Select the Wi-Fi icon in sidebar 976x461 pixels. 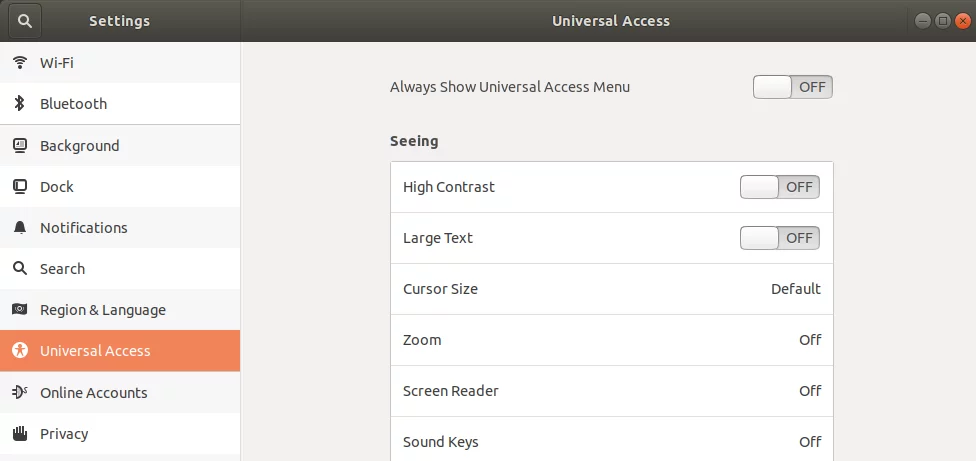(x=20, y=63)
